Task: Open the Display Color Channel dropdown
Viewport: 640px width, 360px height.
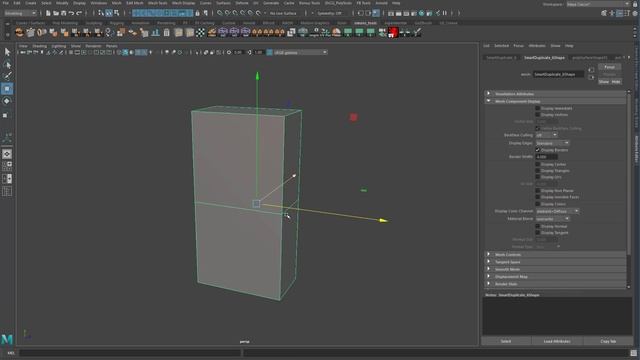Action: pos(557,211)
